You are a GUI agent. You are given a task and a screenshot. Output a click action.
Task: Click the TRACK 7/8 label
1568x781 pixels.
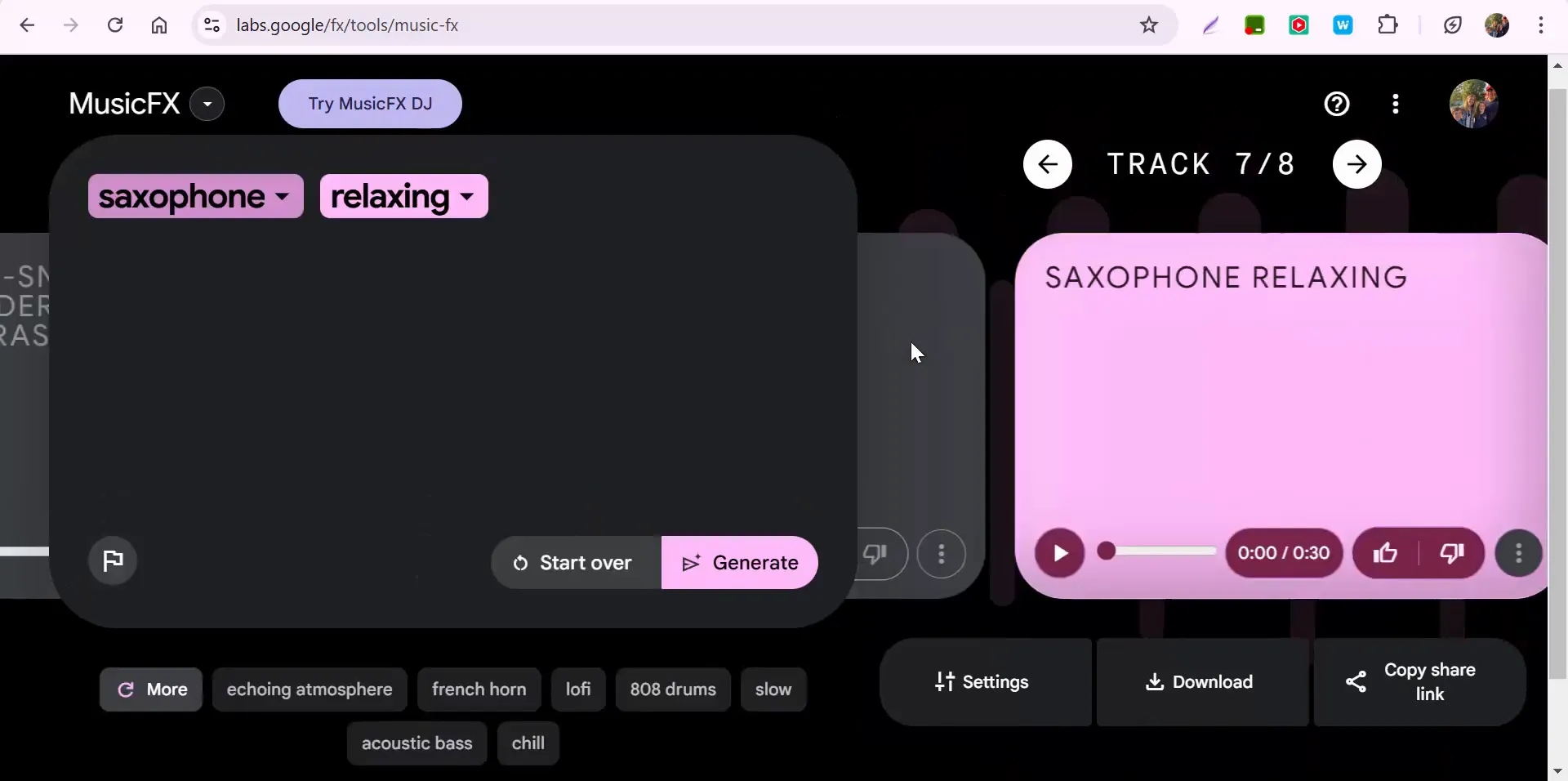pyautogui.click(x=1201, y=164)
